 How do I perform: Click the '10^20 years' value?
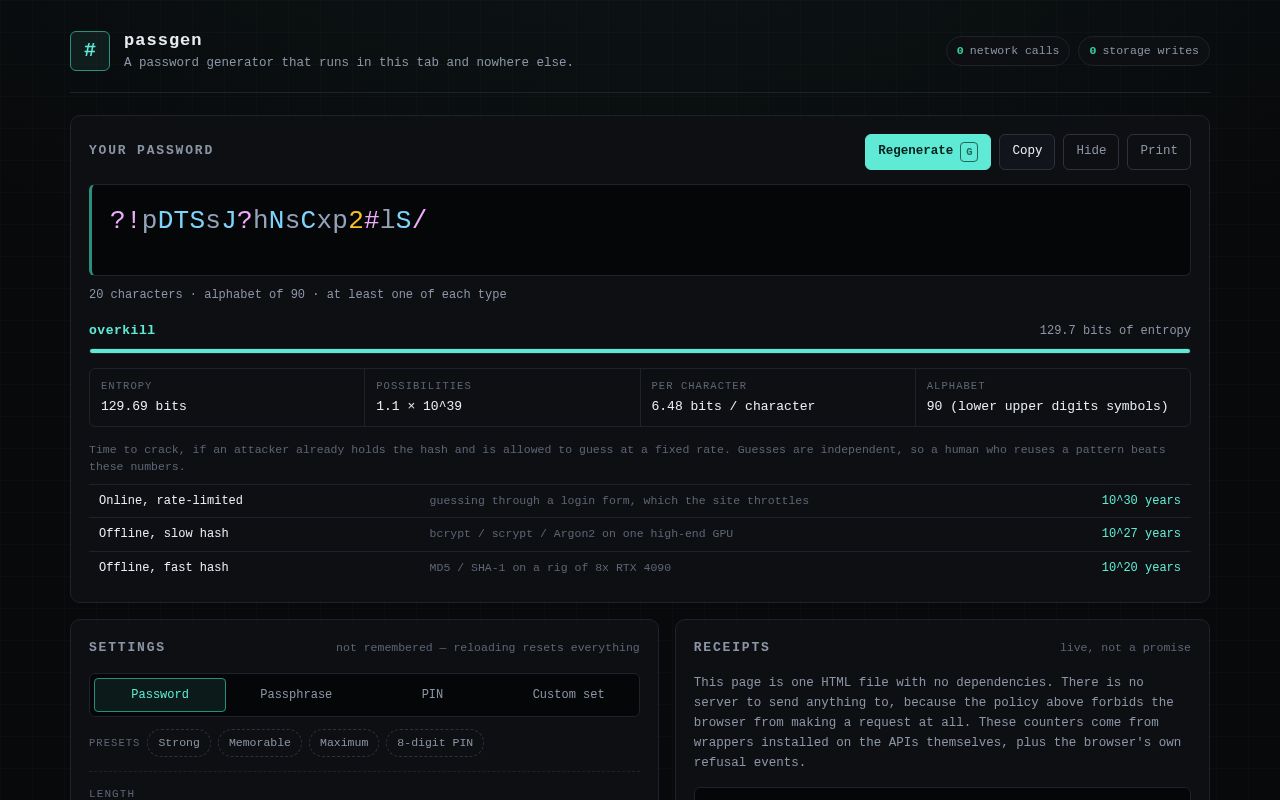click(x=1141, y=568)
